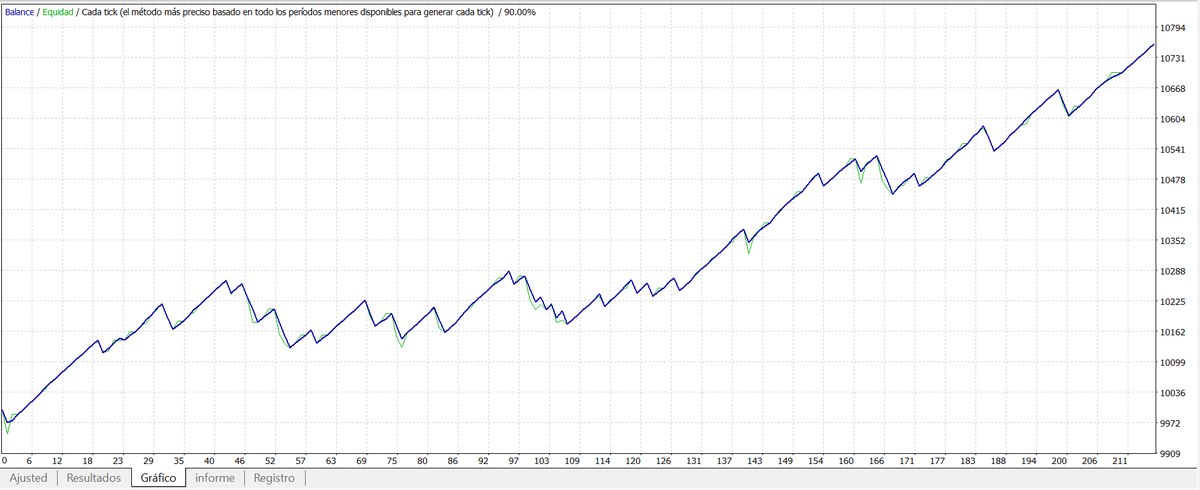Click the blue 'Balance' legend label
Screen dimensions: 1200x490
[20, 11]
